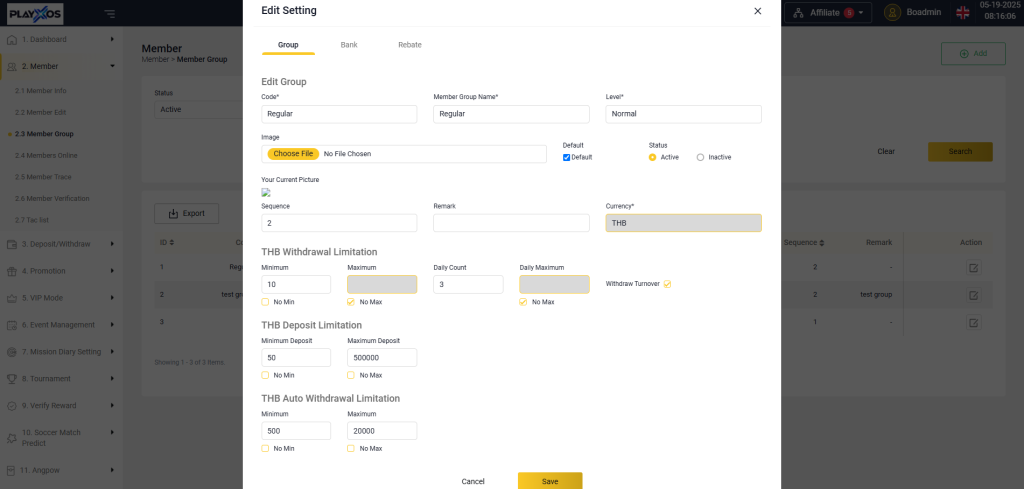Enable No Min under Auto Withdrawal
Screen dimensions: 1024x489
pos(265,449)
